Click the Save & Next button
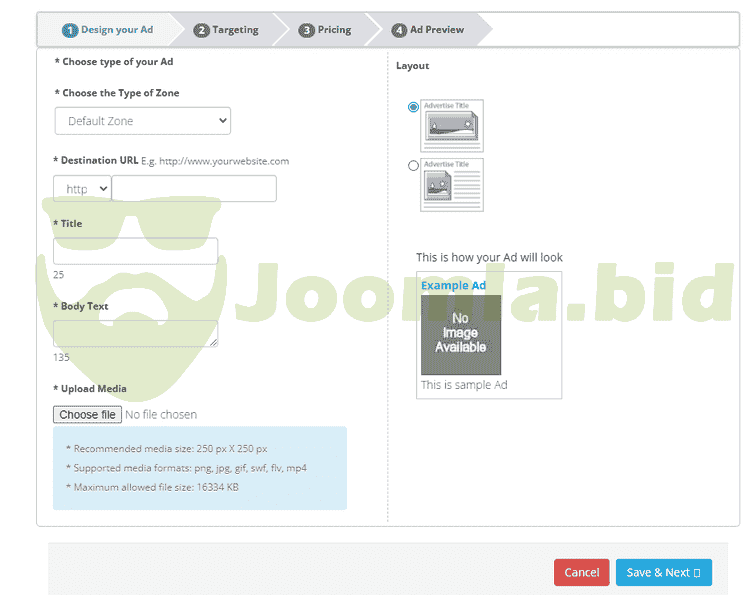The width and height of the screenshot is (750, 595). tap(663, 572)
